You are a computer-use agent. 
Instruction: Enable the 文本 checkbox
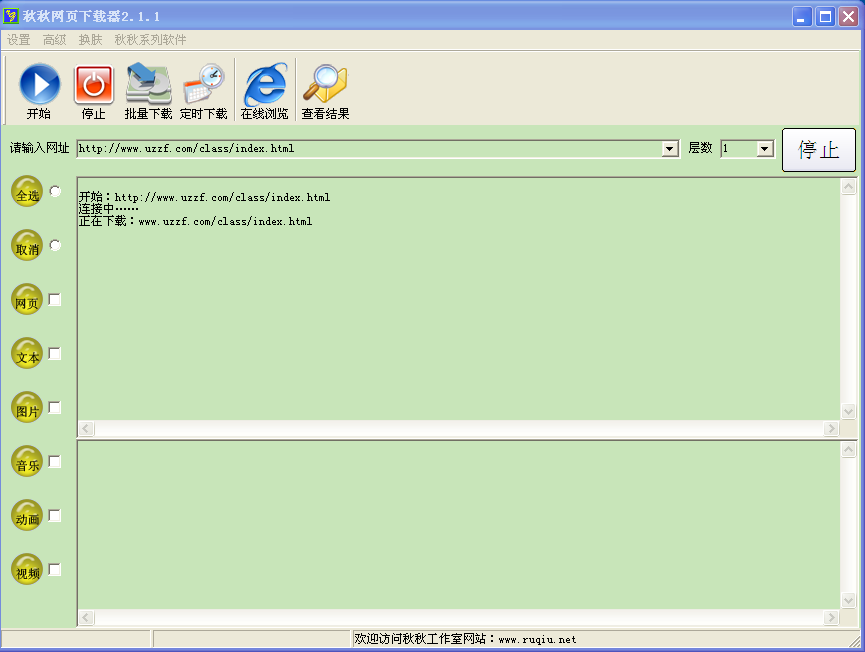pyautogui.click(x=55, y=353)
